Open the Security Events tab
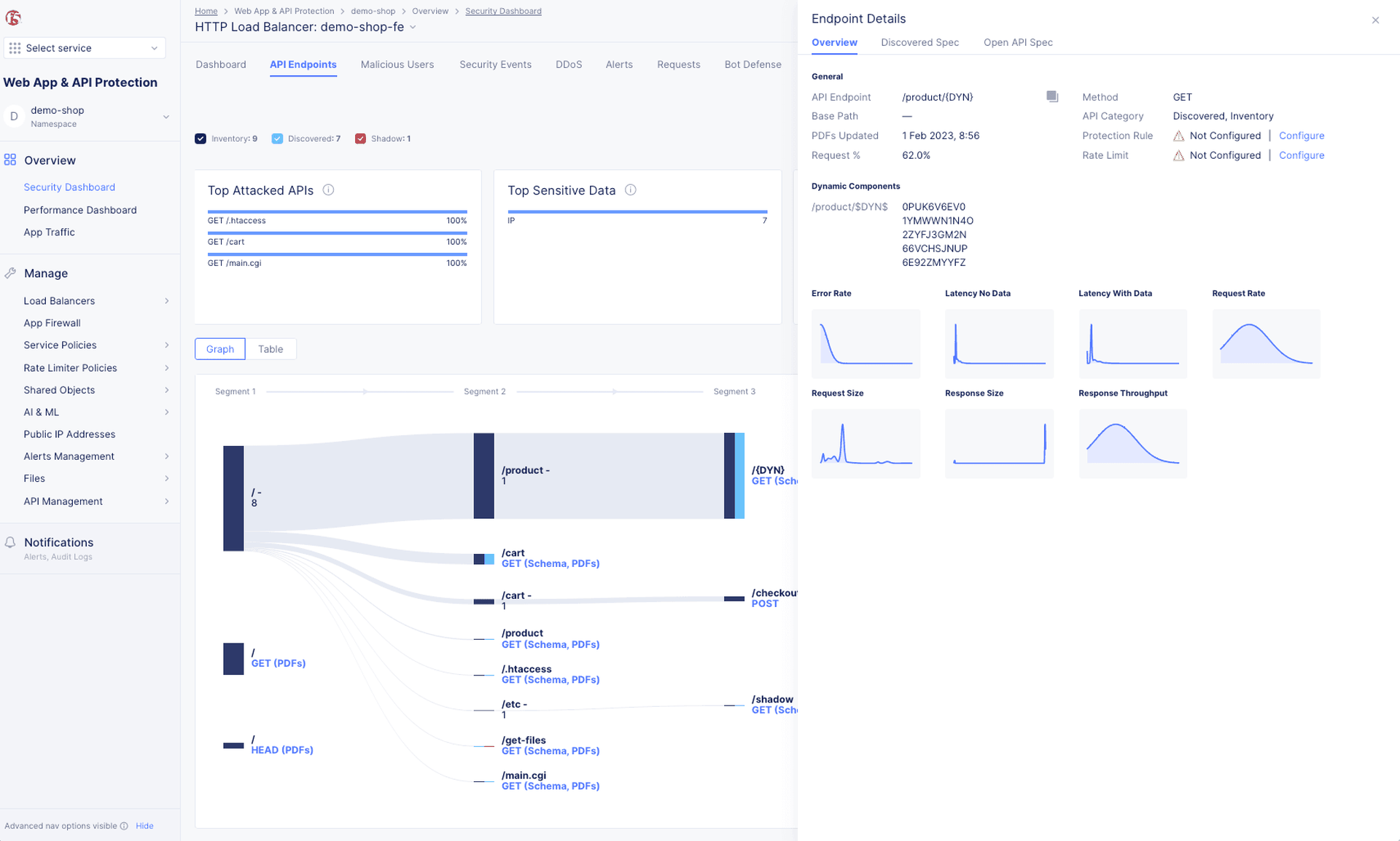This screenshot has height=841, width=1400. [x=495, y=64]
